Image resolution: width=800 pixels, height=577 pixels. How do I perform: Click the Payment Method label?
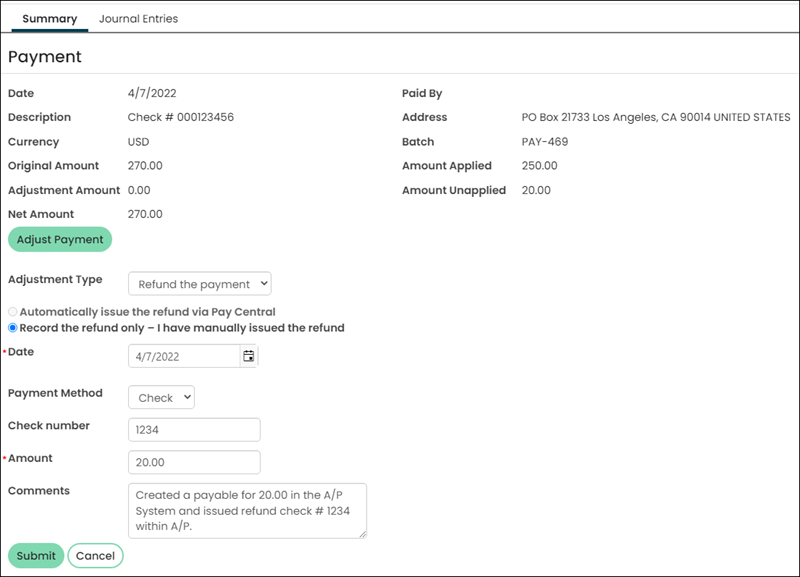coord(55,393)
